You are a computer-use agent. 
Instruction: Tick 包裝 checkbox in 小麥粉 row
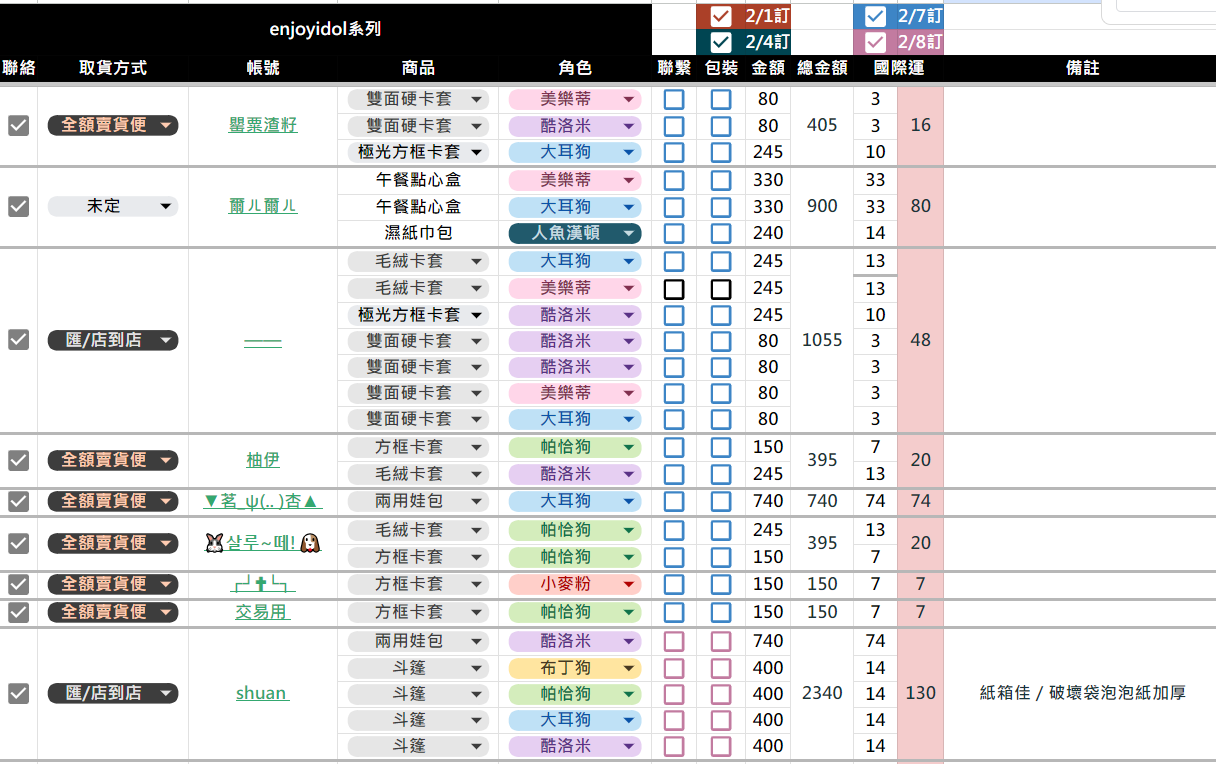721,584
